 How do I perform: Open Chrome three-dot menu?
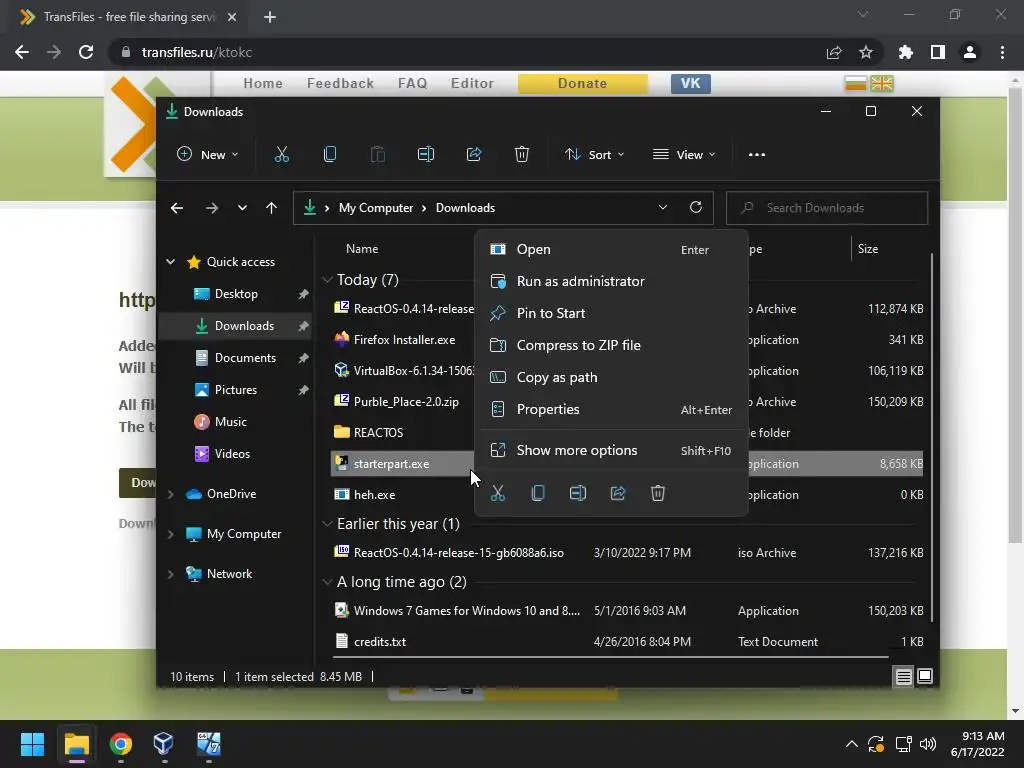coord(1002,52)
